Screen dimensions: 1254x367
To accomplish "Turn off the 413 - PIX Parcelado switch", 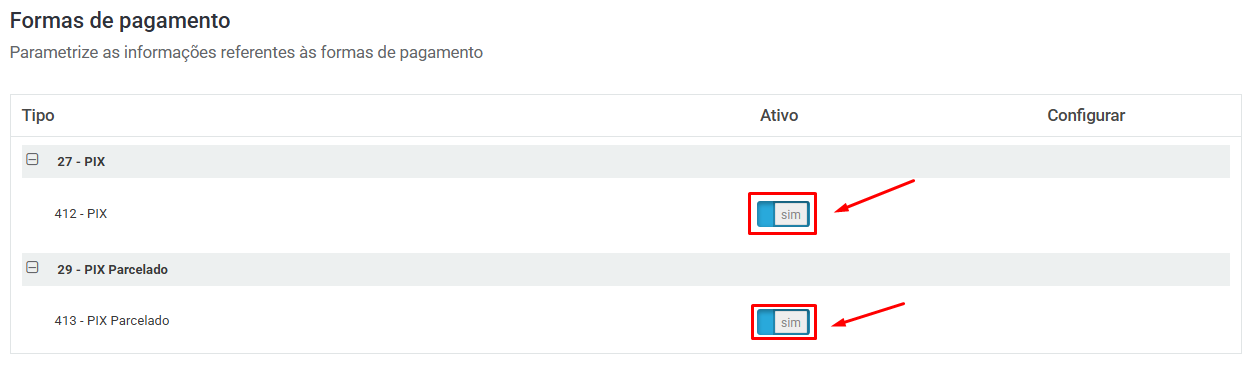I will point(783,322).
